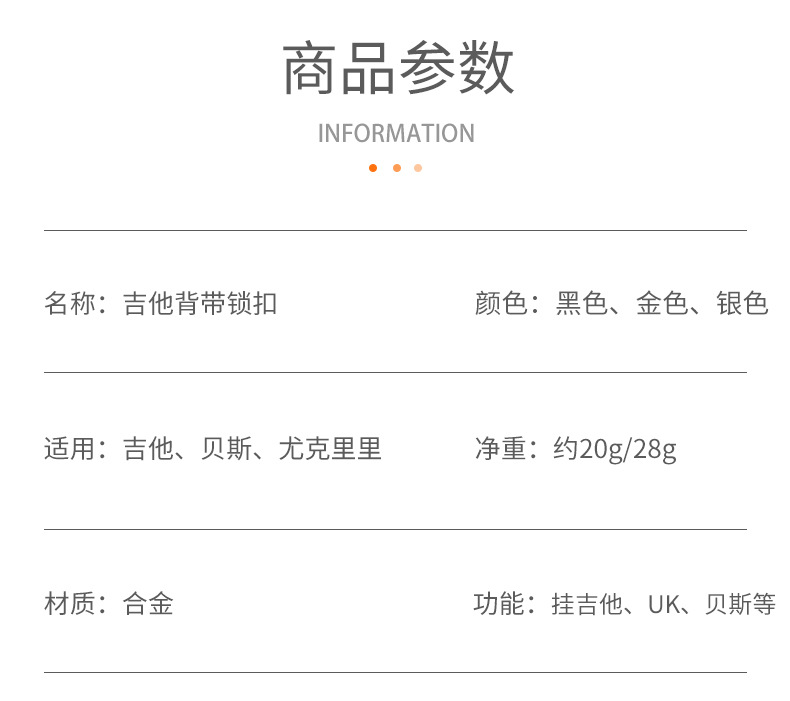Screen dimensions: 790x701
Task: Click the material value 合金
Action: coord(148,604)
